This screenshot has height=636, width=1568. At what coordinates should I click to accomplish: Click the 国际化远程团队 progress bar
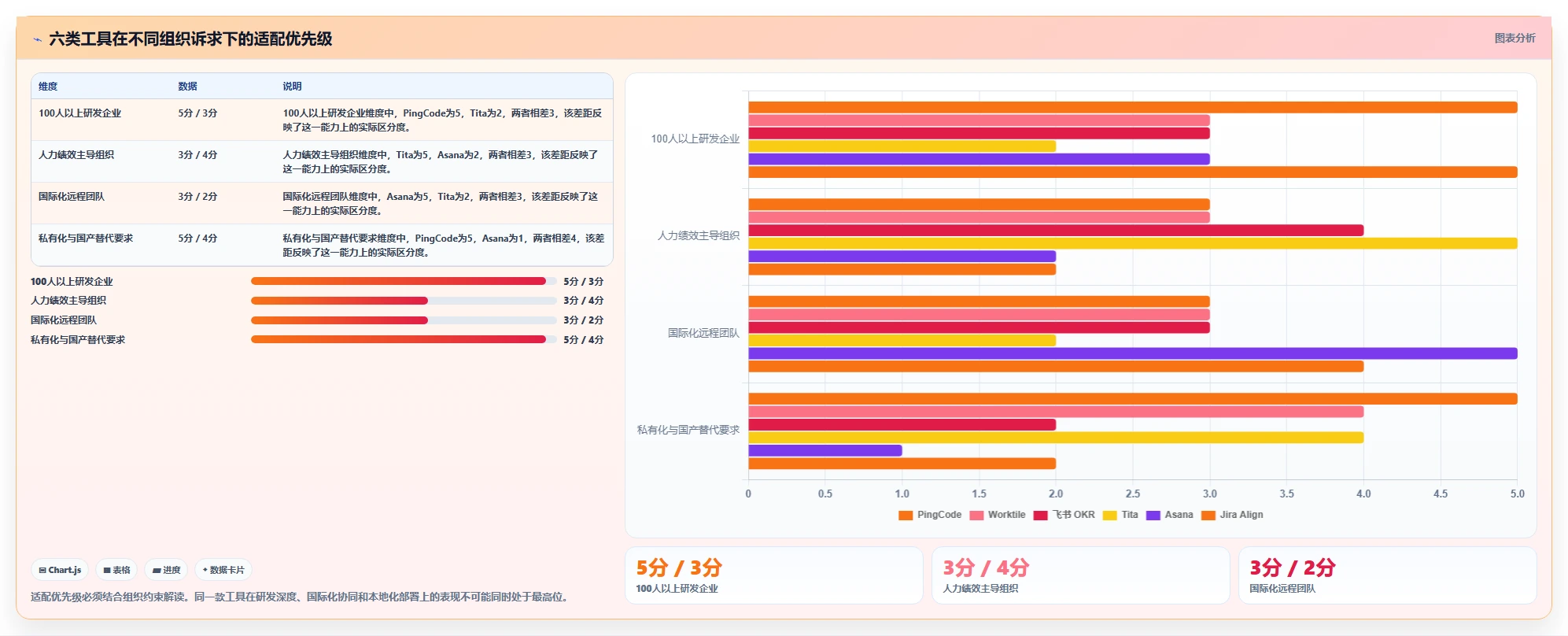404,320
